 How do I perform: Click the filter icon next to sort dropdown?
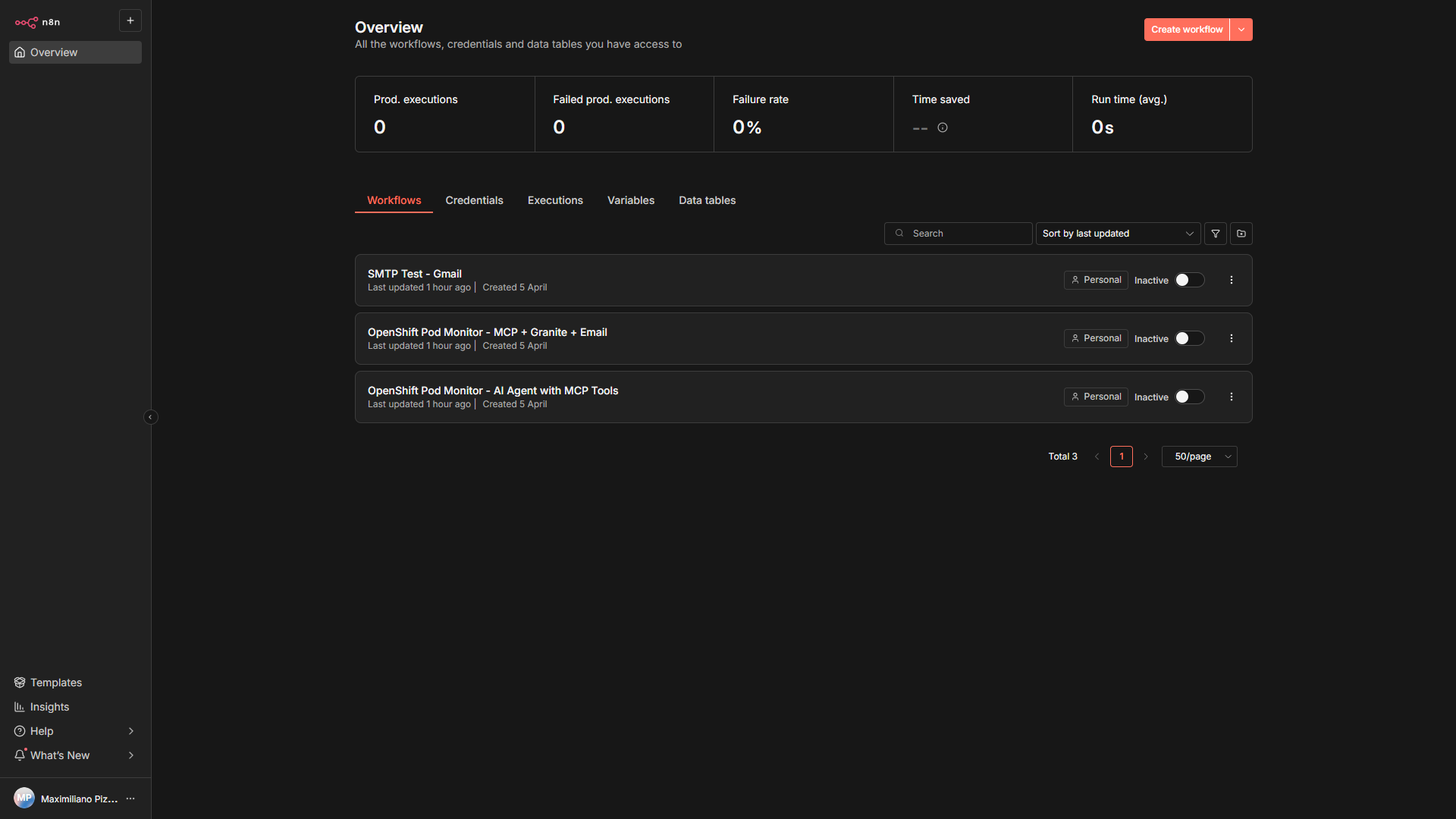(x=1215, y=233)
